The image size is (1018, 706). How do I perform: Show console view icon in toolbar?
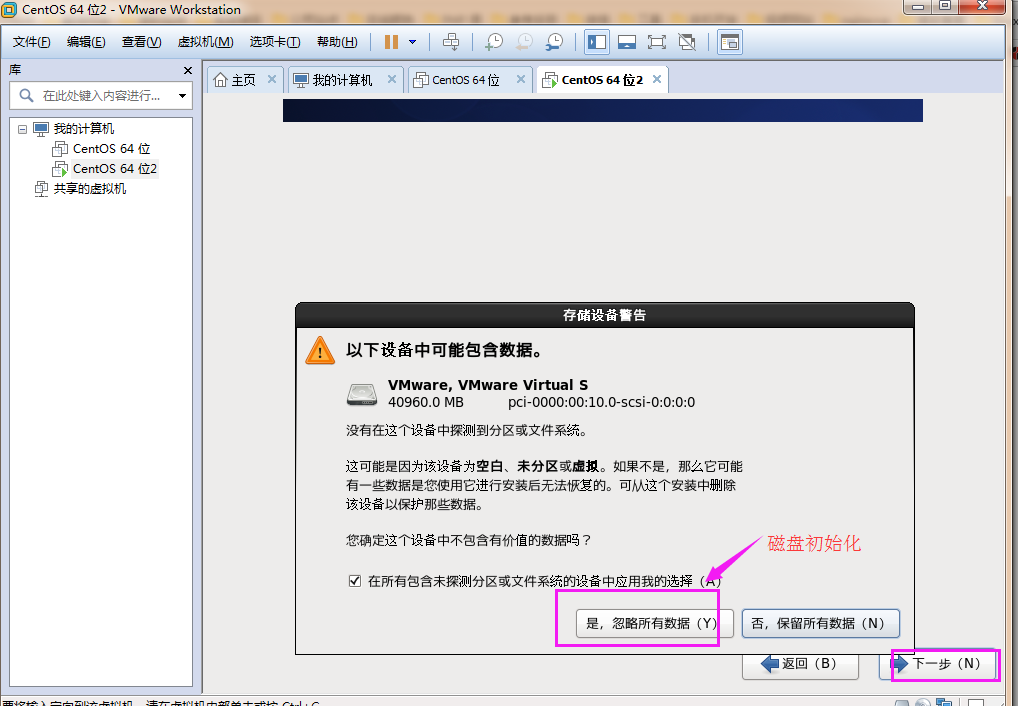point(730,42)
